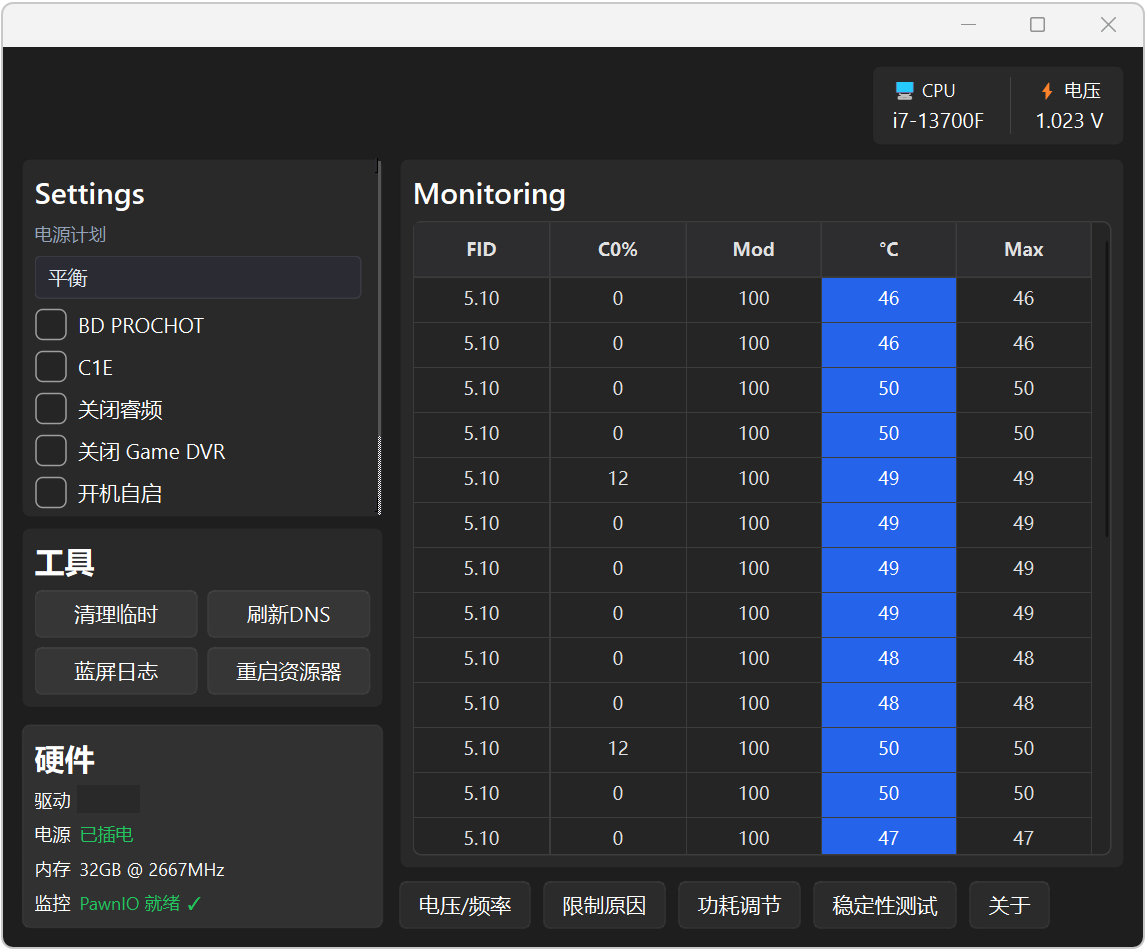Click the 1.023 V voltage reading
1147x951 pixels.
(1069, 121)
